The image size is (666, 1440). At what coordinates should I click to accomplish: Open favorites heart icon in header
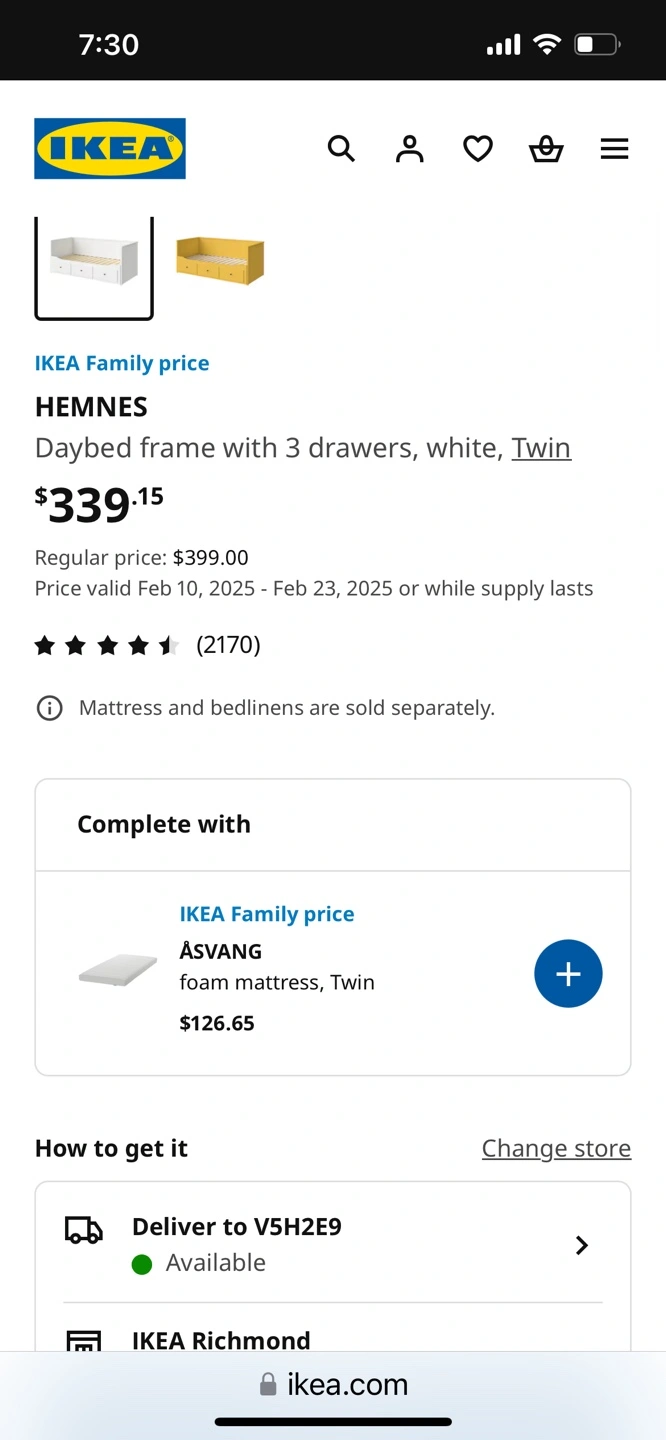click(478, 149)
